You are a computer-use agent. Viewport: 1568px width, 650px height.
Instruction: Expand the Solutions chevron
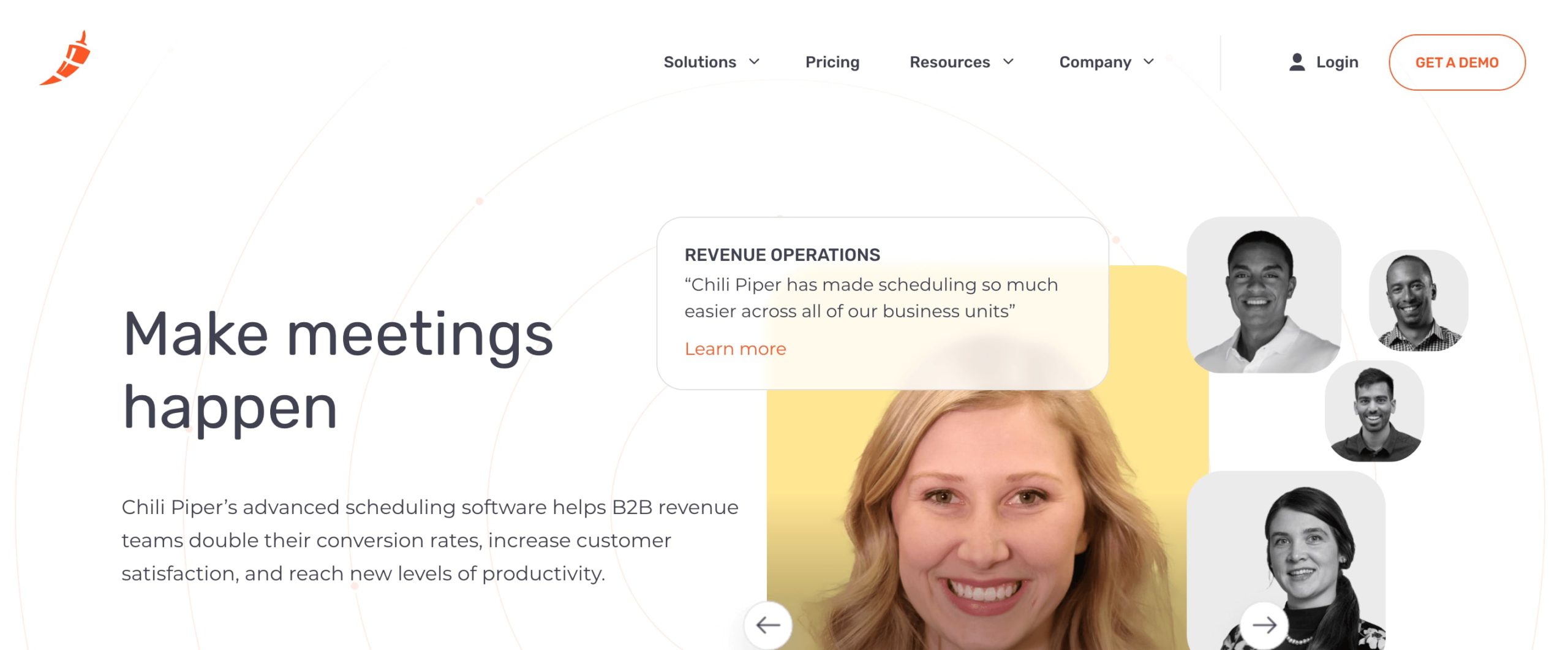tap(755, 62)
